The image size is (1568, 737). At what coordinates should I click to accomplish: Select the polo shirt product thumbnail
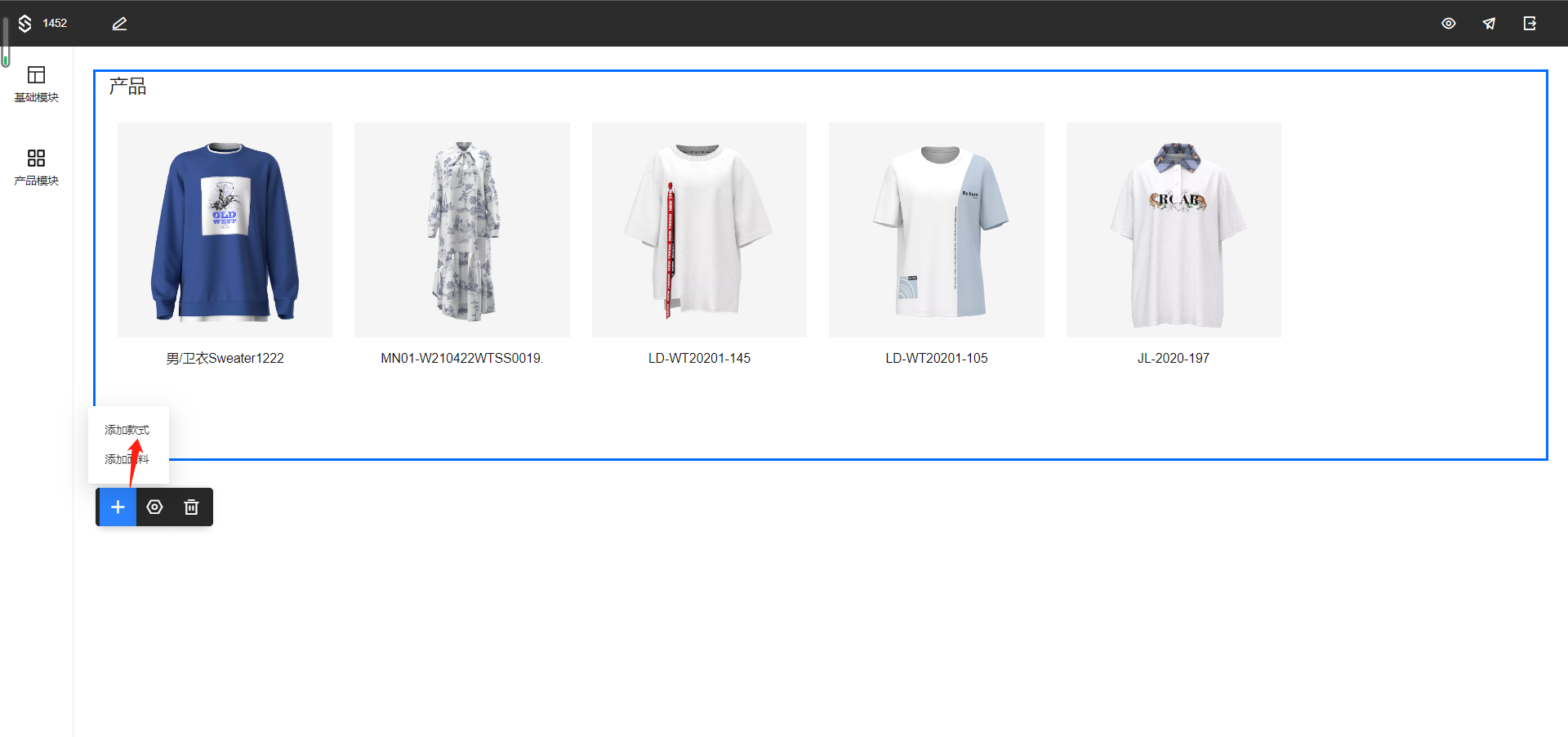[x=1174, y=230]
